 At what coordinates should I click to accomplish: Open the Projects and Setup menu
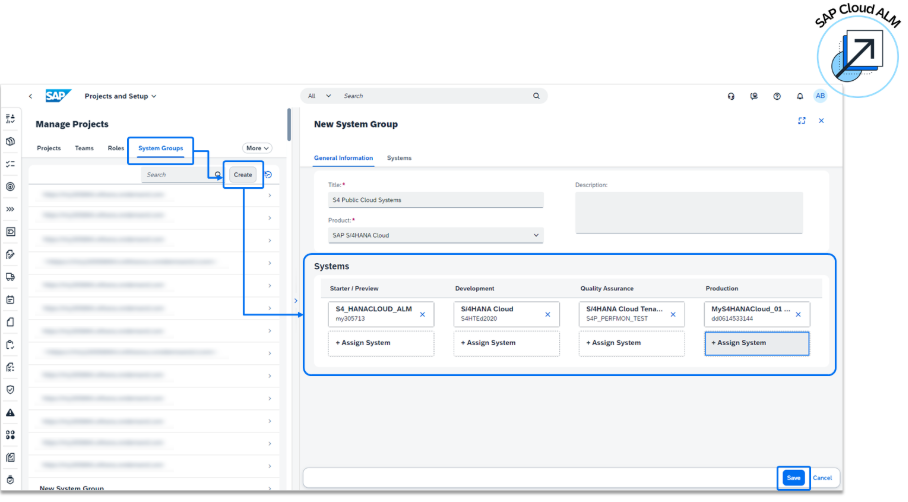pos(120,96)
